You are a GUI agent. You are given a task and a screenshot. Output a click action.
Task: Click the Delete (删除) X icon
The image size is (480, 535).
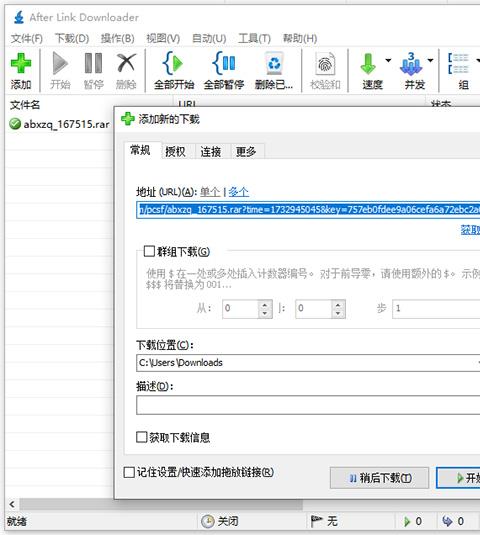pyautogui.click(x=126, y=63)
